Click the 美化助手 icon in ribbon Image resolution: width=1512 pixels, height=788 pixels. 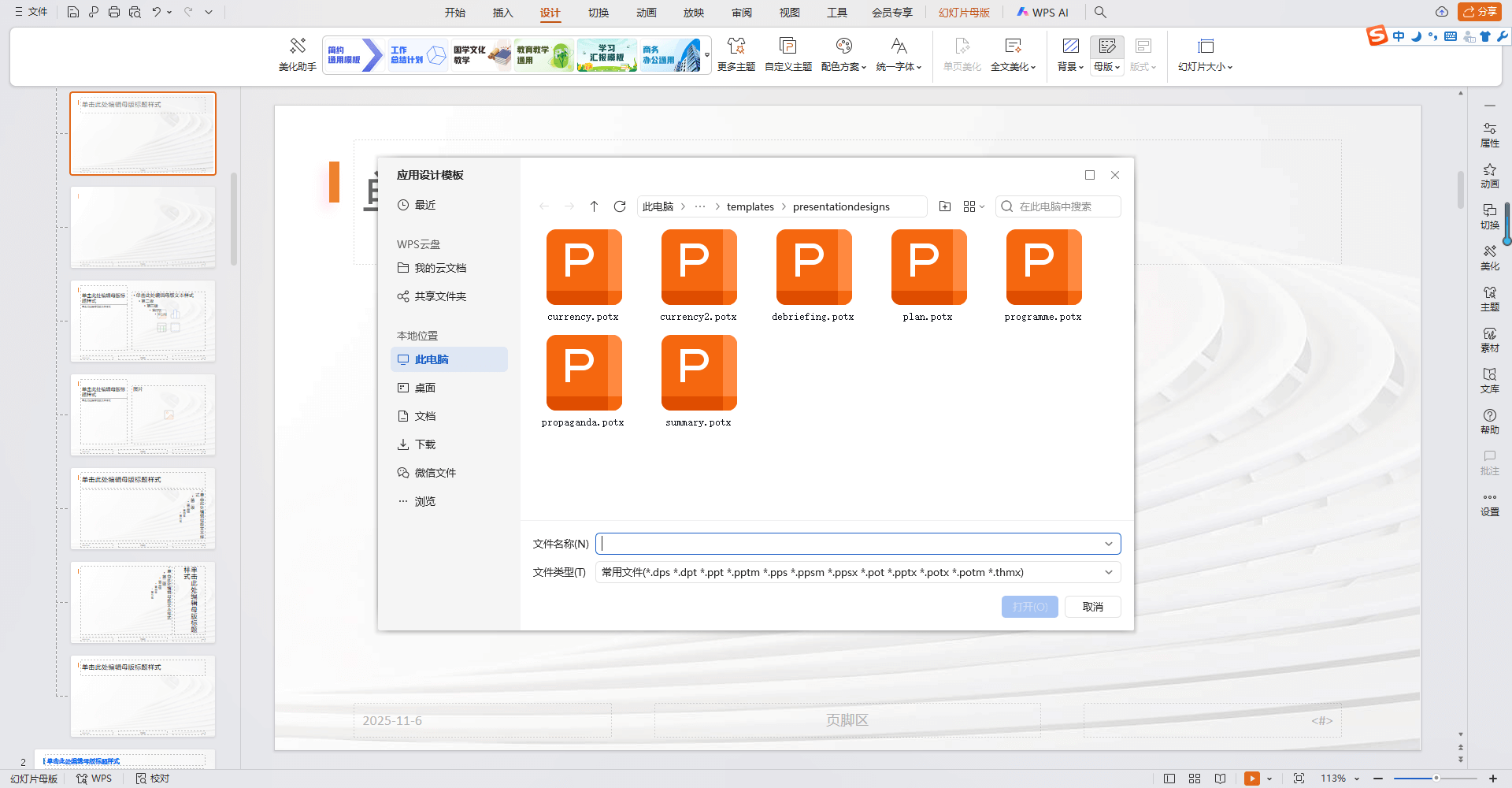click(297, 54)
